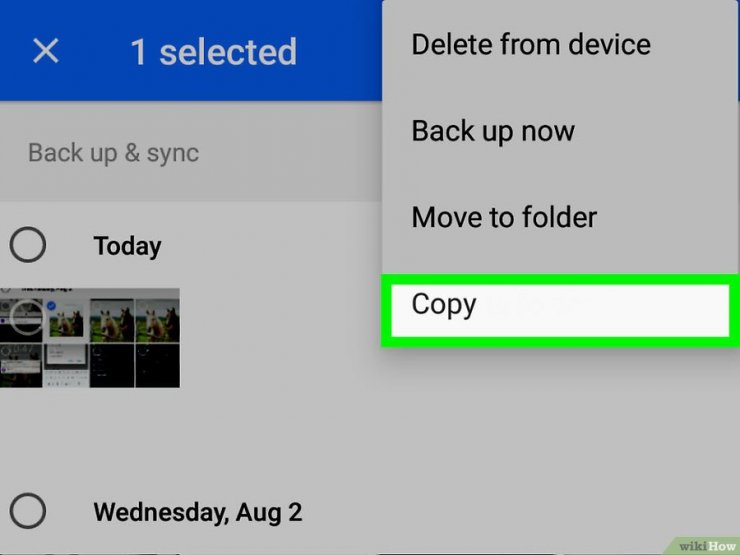Click the Wednesday, Aug 2 date header
Screen dimensions: 740x555
[198, 512]
